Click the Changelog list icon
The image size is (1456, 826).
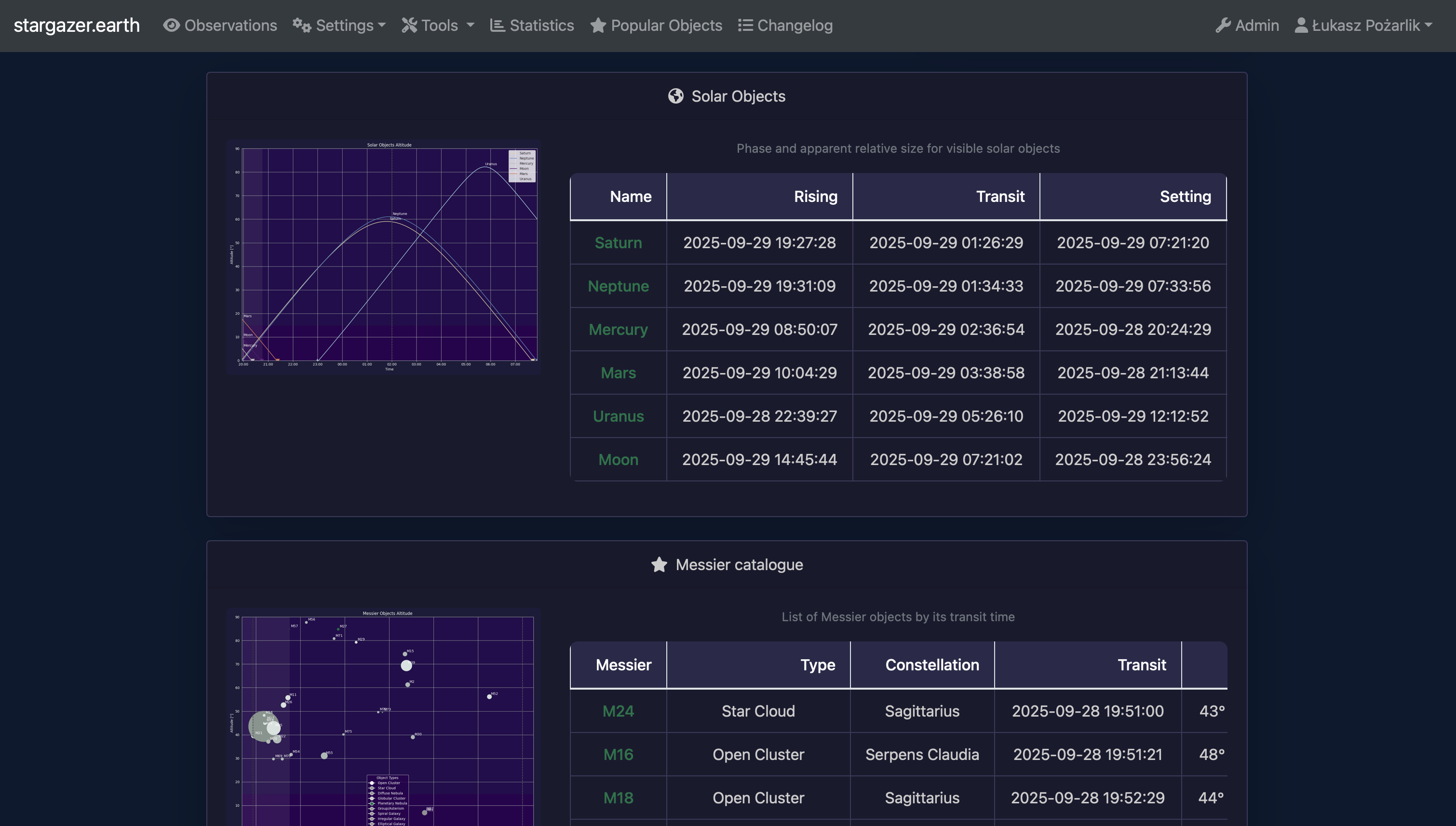745,26
